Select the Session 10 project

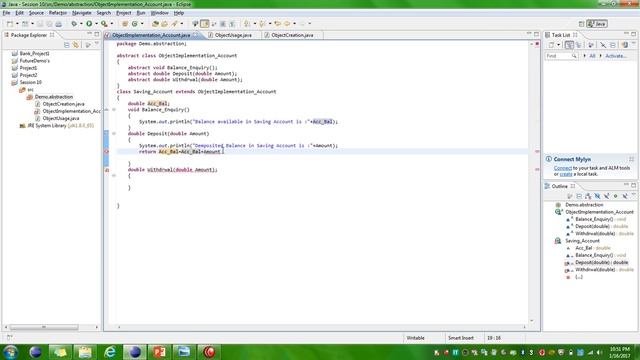31,82
